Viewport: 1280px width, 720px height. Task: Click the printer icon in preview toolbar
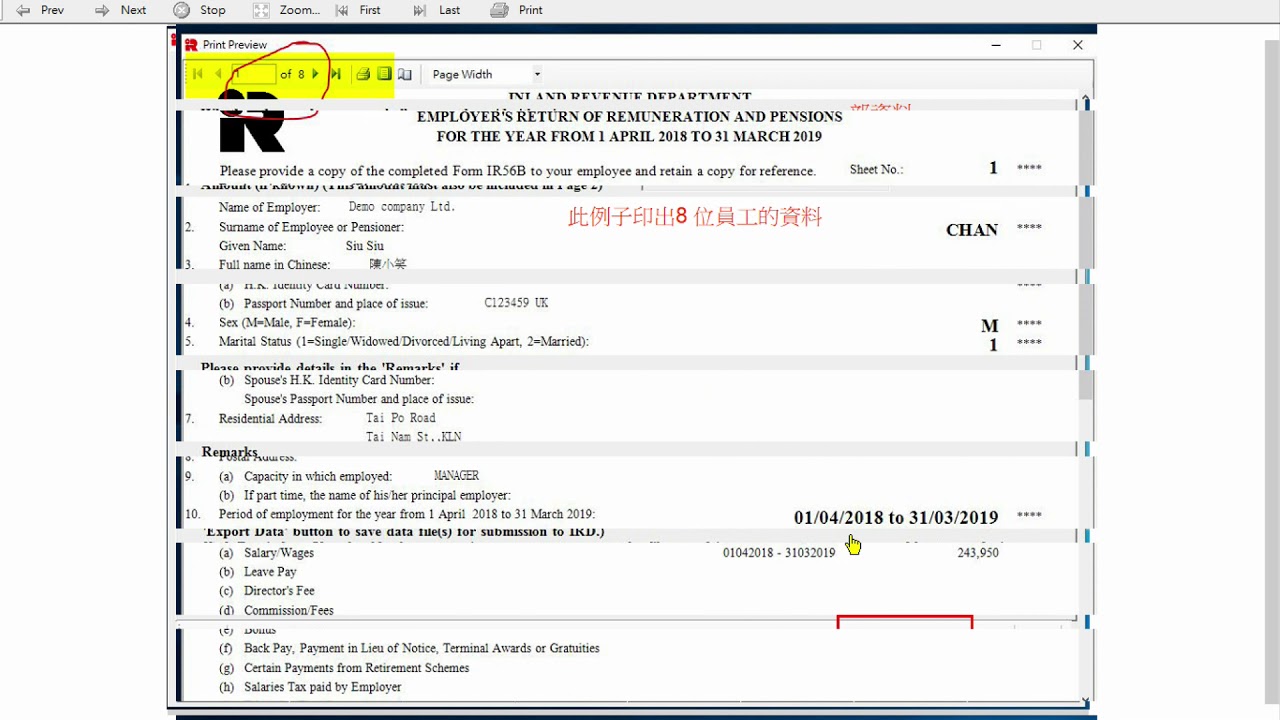364,74
